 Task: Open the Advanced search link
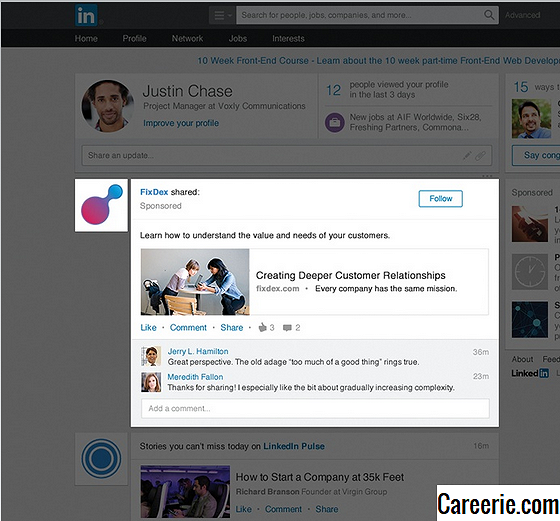pyautogui.click(x=522, y=15)
